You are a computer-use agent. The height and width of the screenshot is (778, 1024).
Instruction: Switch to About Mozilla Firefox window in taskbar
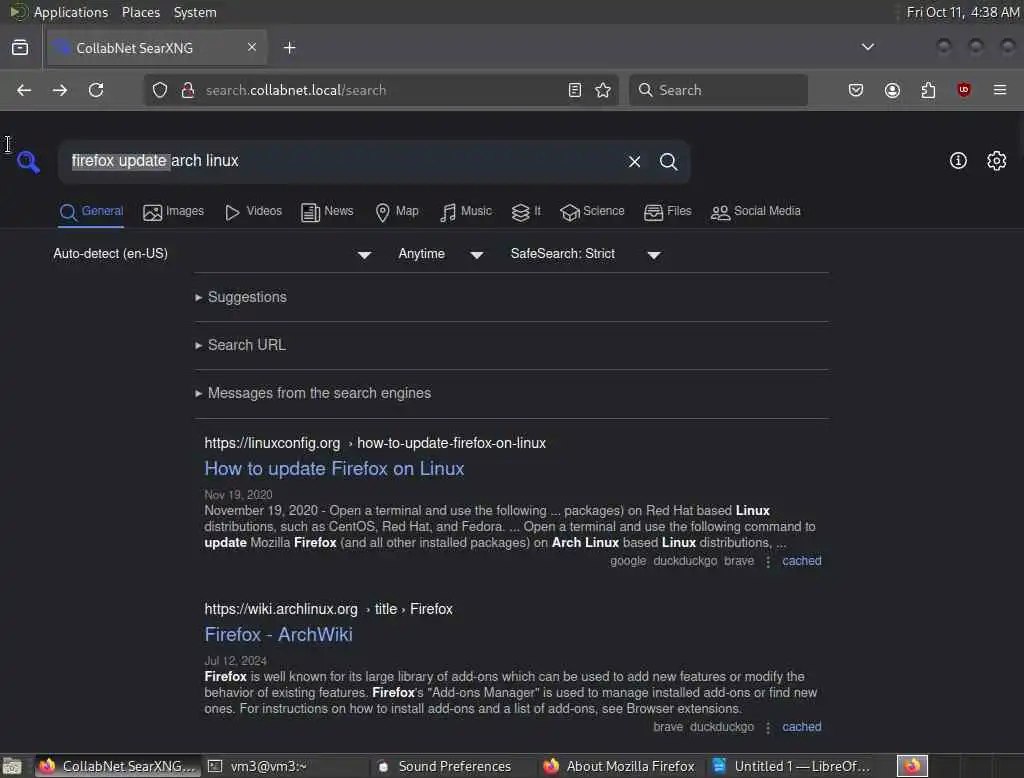pos(622,766)
